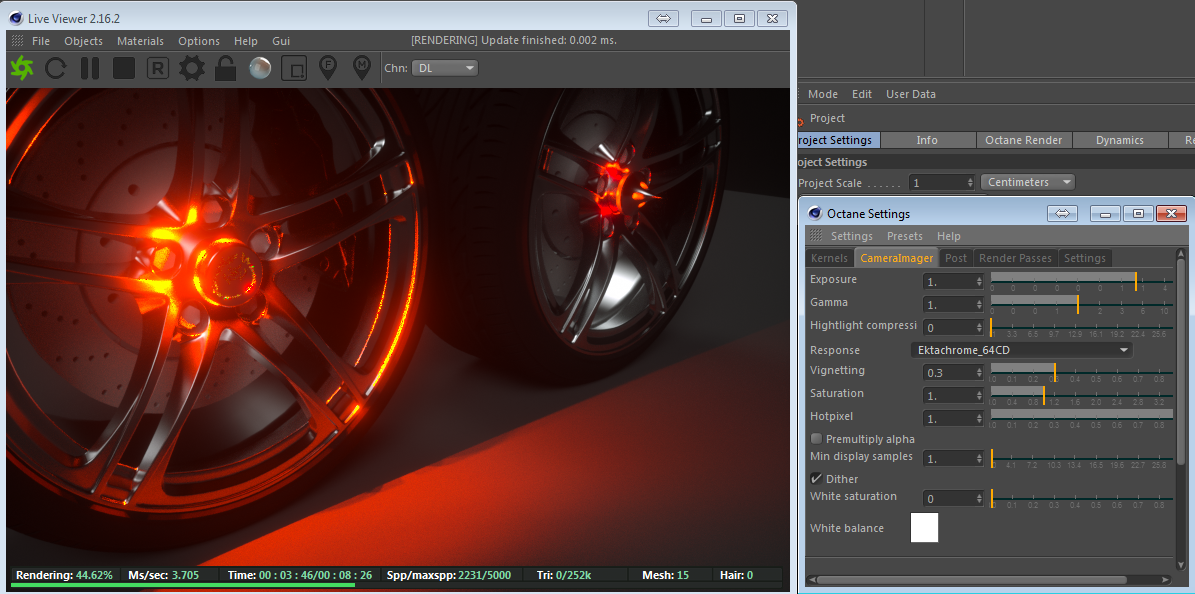Click the Highlight compression value field
The width and height of the screenshot is (1195, 594).
coord(953,327)
